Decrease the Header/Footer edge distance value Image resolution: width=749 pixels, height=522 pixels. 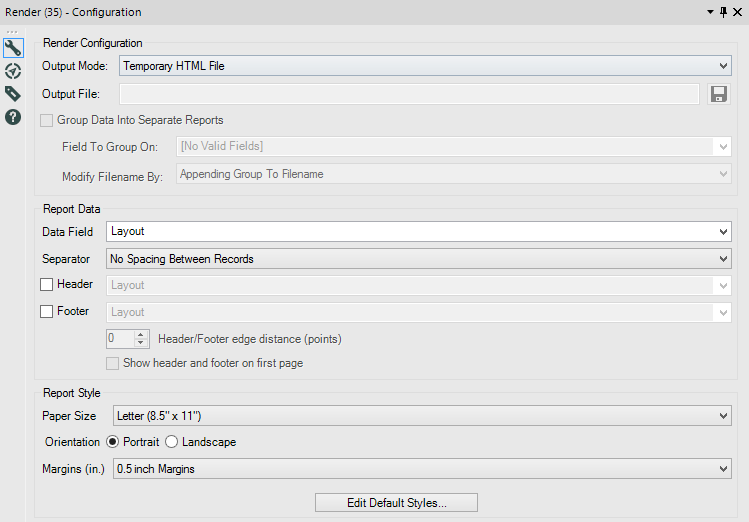pyautogui.click(x=140, y=343)
